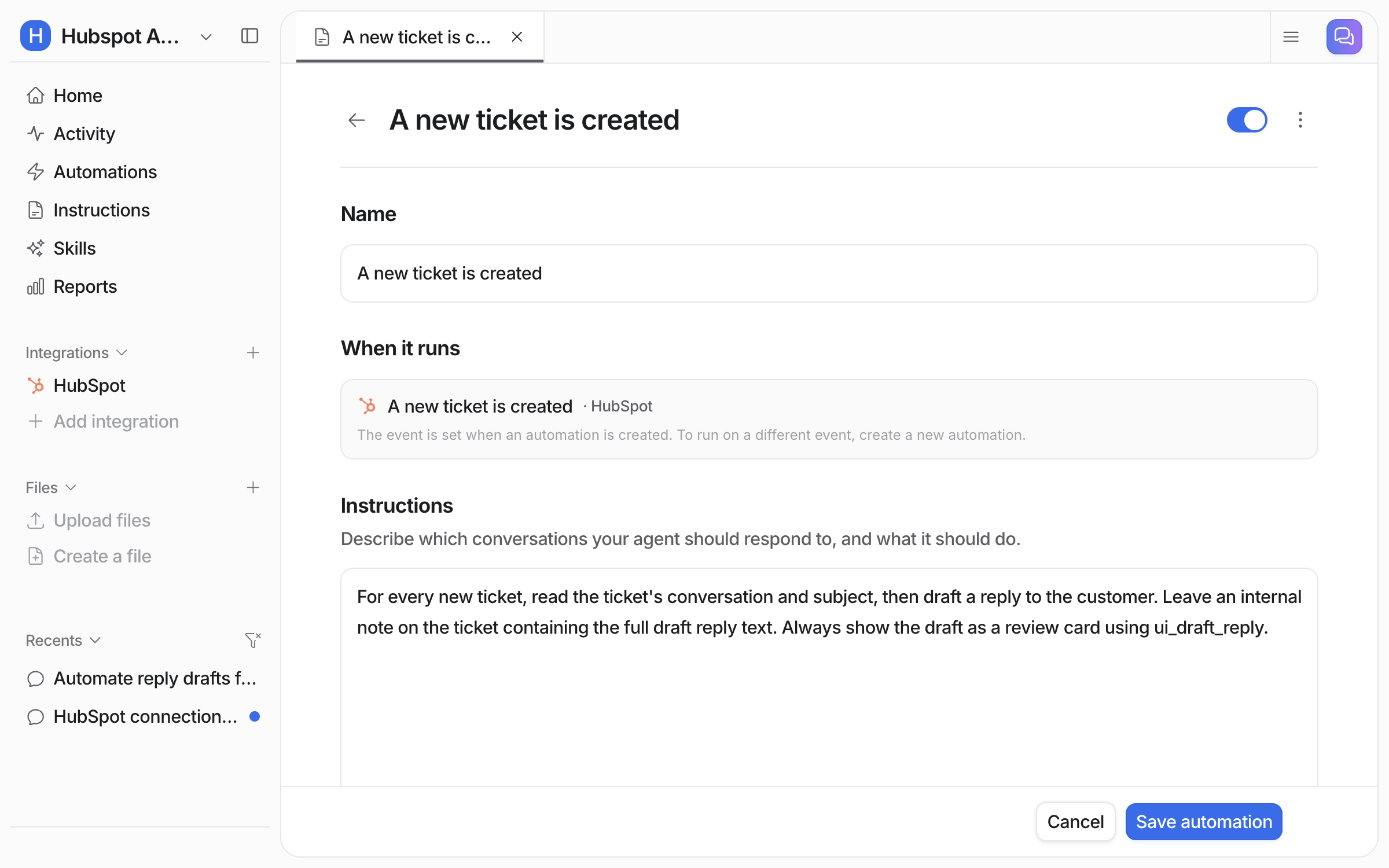Click into the Instructions text area
Screen dimensions: 1389x868
pos(829,677)
